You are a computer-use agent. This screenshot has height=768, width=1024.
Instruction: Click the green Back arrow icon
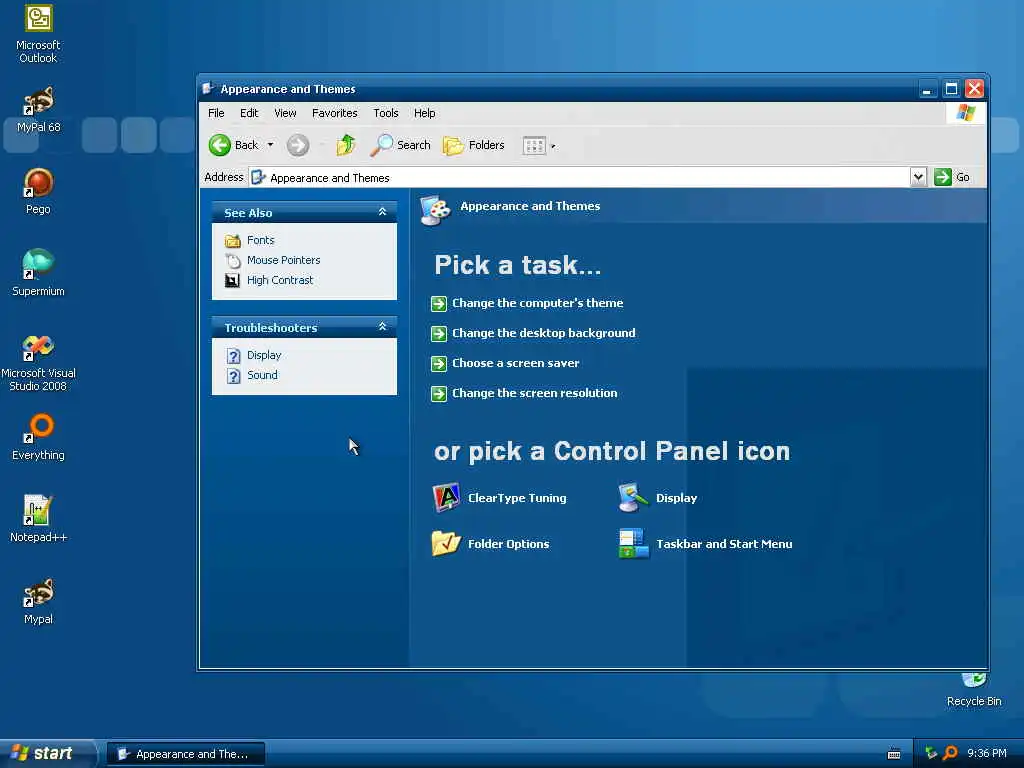(219, 145)
